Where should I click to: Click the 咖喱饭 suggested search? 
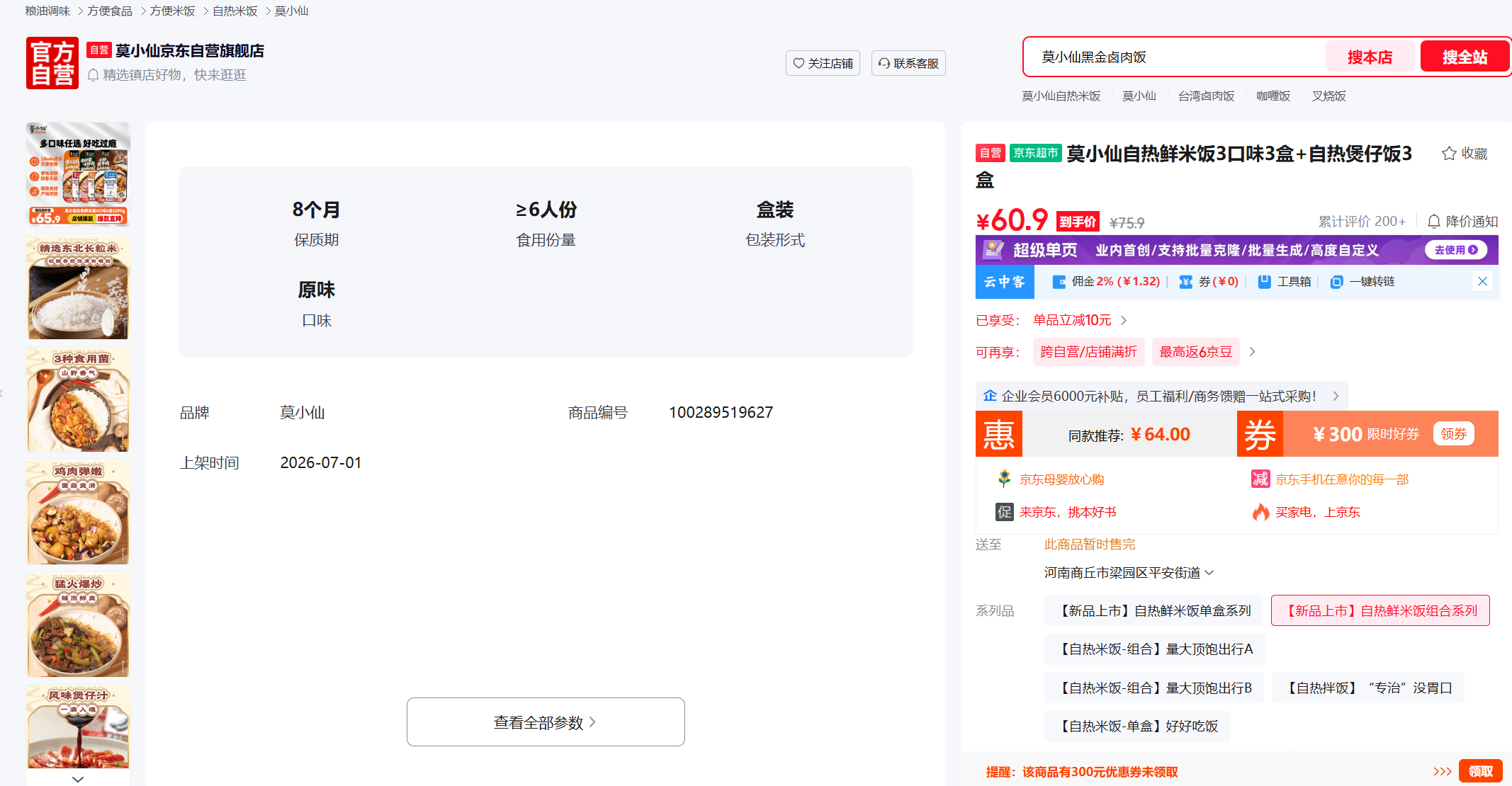click(x=1273, y=96)
